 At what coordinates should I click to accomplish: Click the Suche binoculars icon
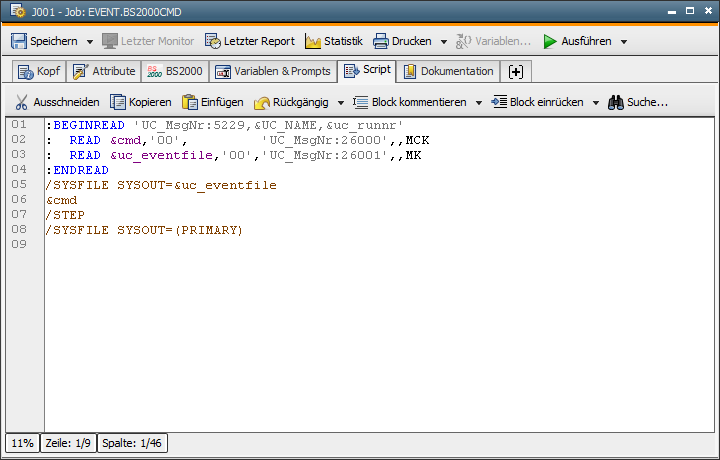coord(616,102)
